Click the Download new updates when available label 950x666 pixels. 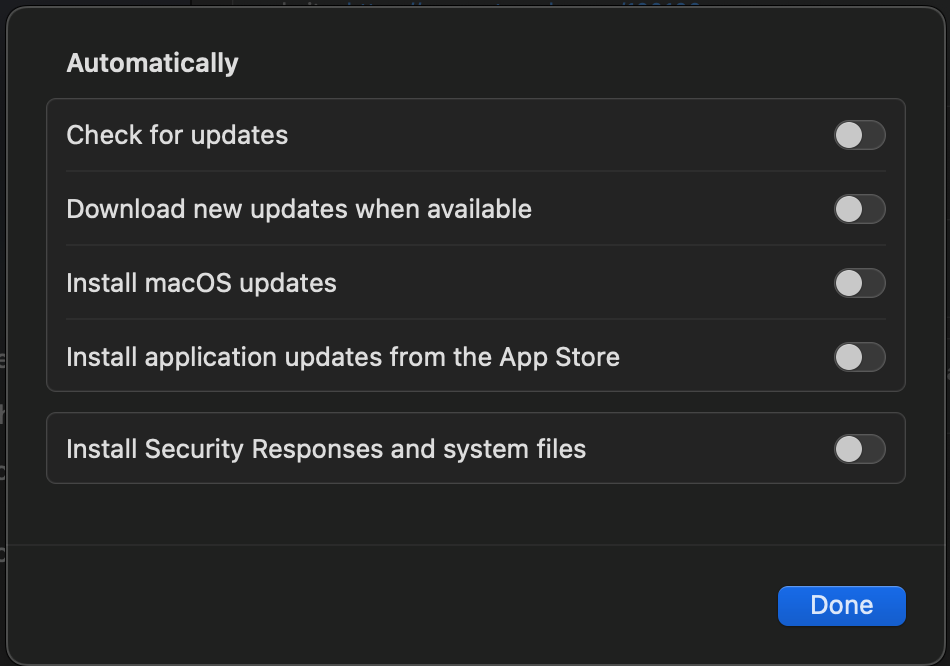tap(299, 210)
